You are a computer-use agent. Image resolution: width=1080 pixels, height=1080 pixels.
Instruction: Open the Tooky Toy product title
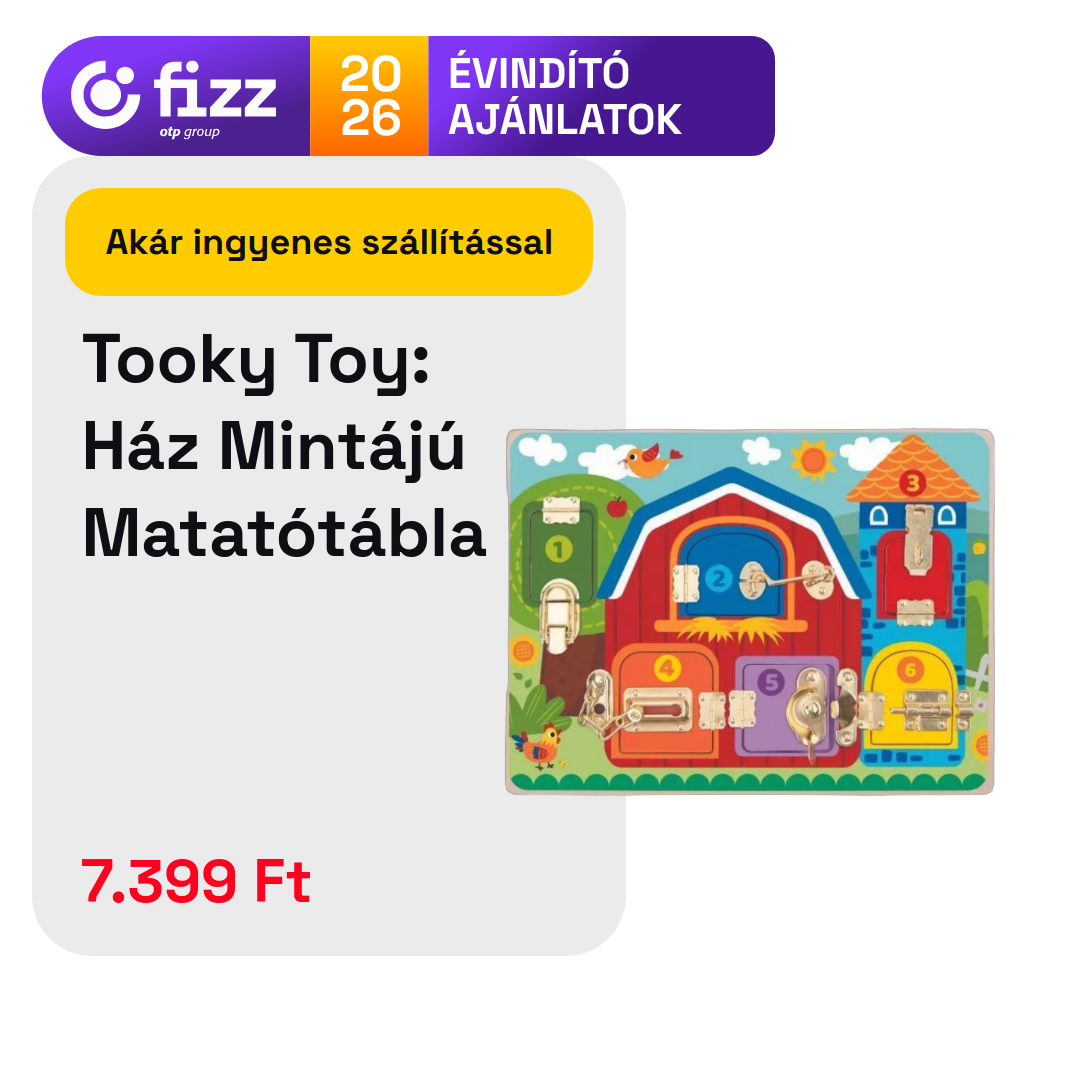(x=284, y=446)
